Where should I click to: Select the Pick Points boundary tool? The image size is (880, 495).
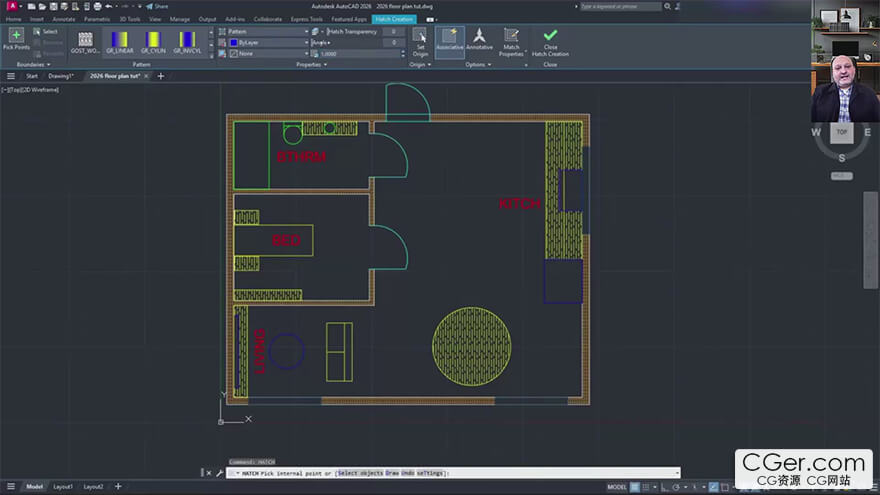point(16,39)
